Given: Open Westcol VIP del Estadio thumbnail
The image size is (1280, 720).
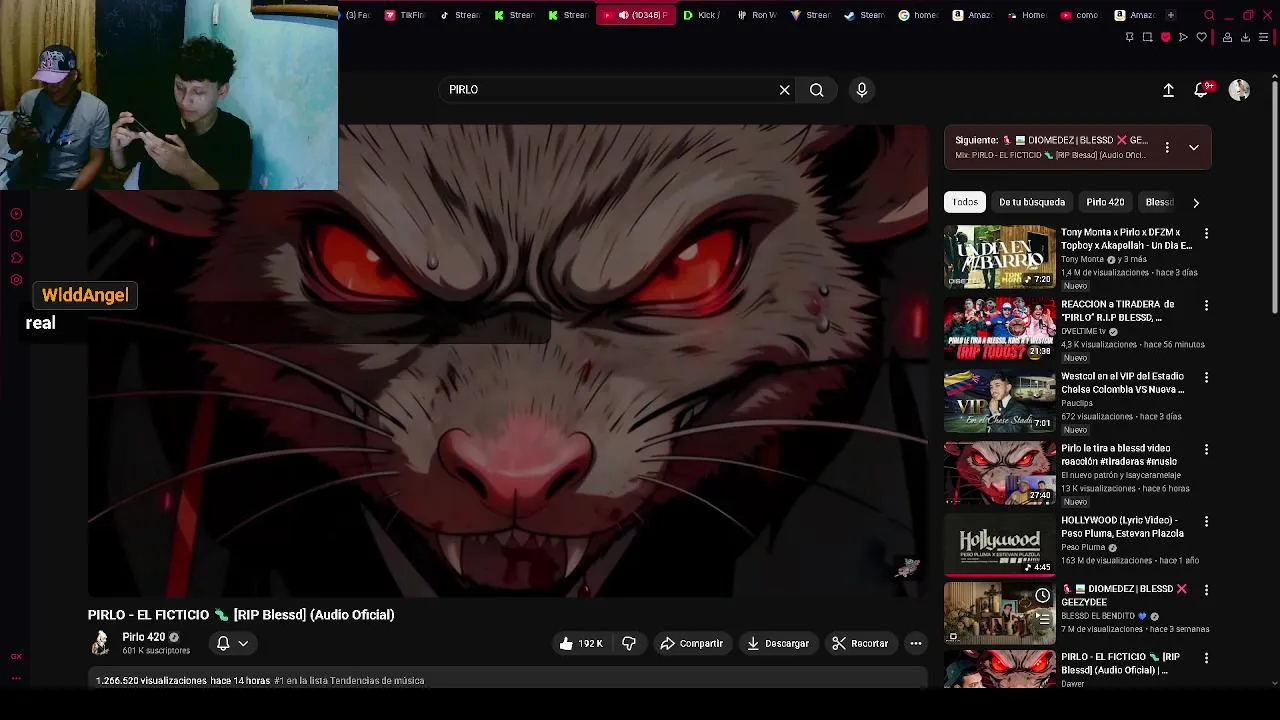Looking at the screenshot, I should (x=999, y=400).
